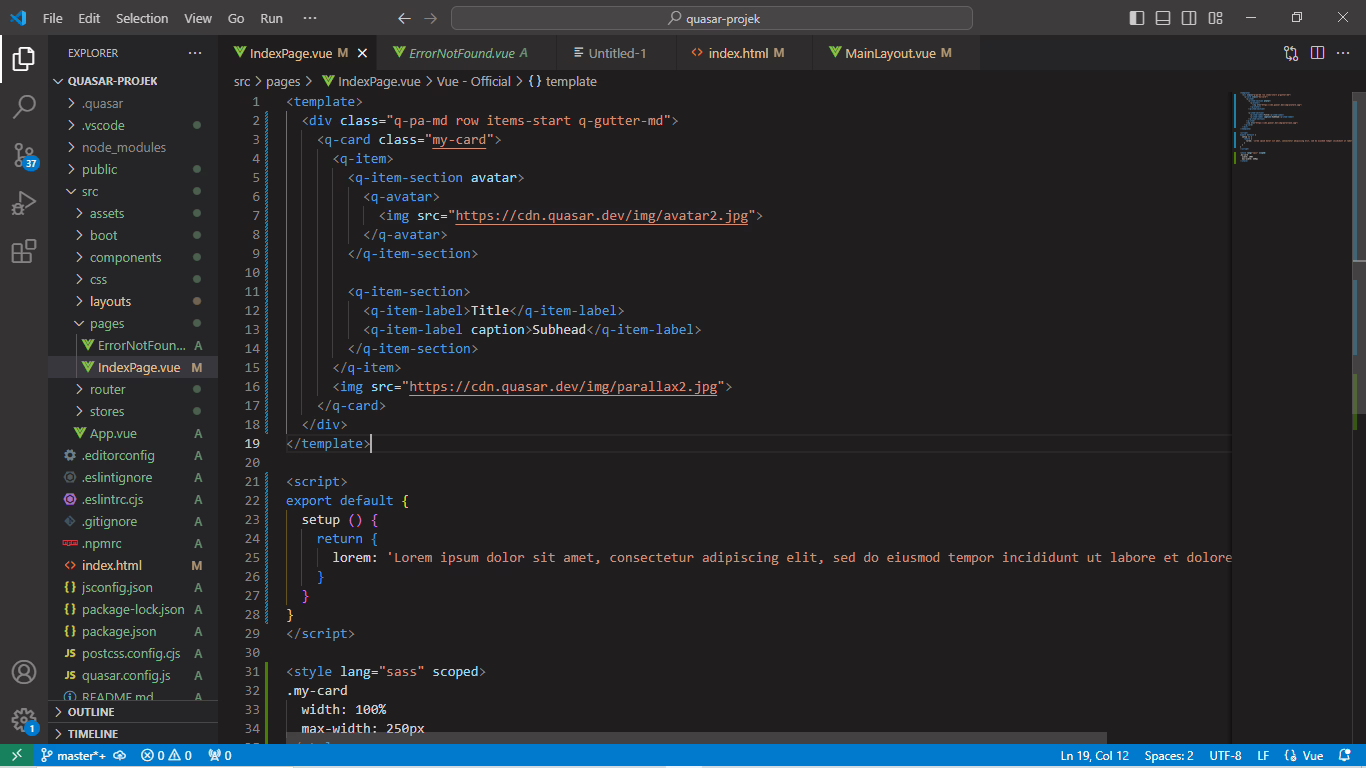This screenshot has width=1366, height=768.
Task: Change end of line sequence LF
Action: coord(1263,756)
